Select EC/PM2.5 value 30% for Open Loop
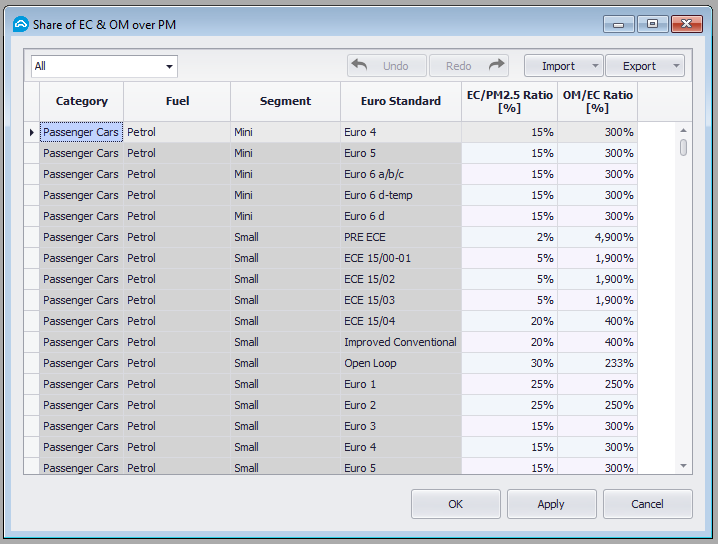Image resolution: width=718 pixels, height=544 pixels. tap(510, 363)
